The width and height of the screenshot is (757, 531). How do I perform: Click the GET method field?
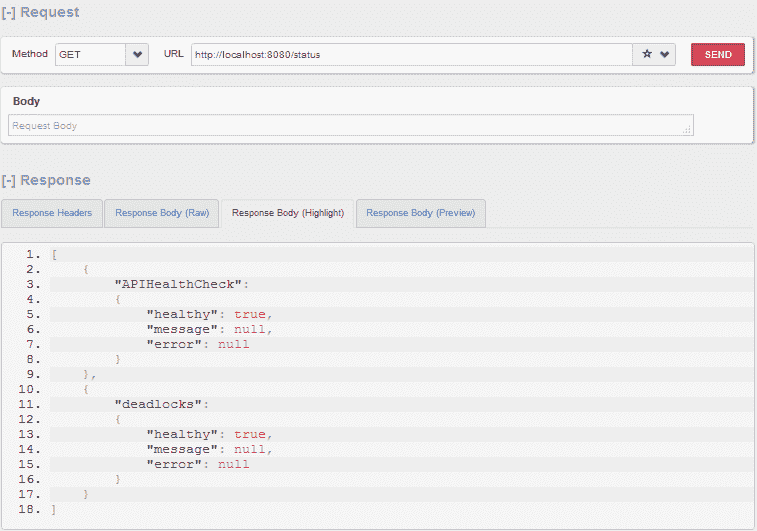tap(90, 54)
